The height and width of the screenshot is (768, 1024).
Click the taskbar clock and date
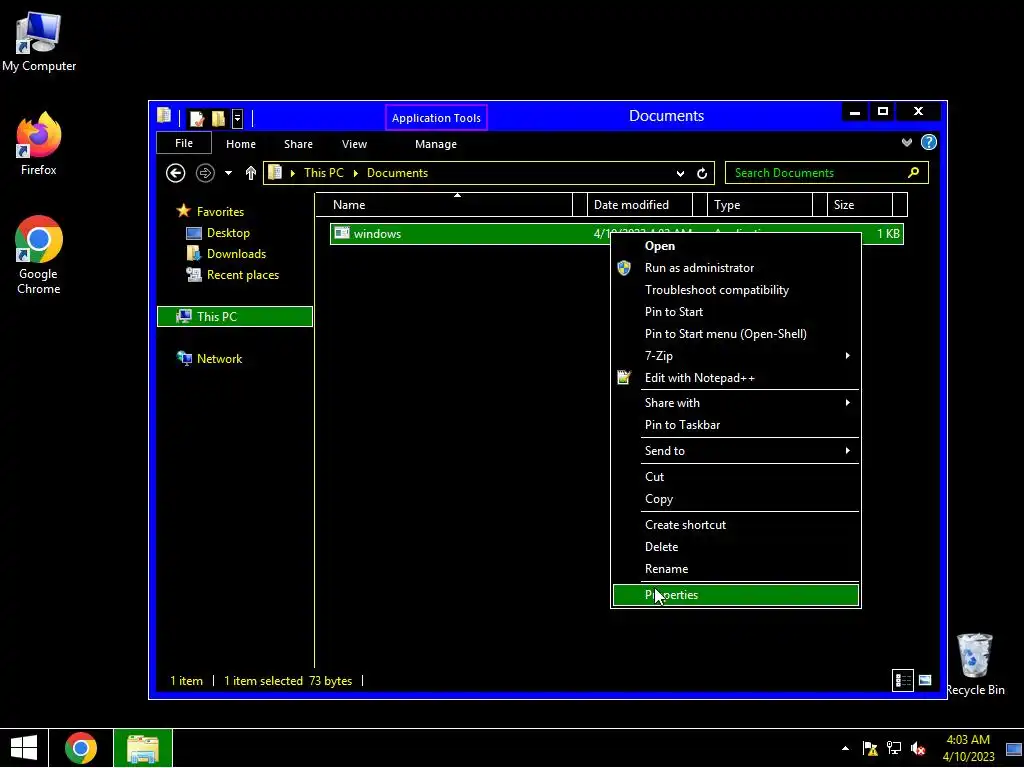(x=969, y=748)
